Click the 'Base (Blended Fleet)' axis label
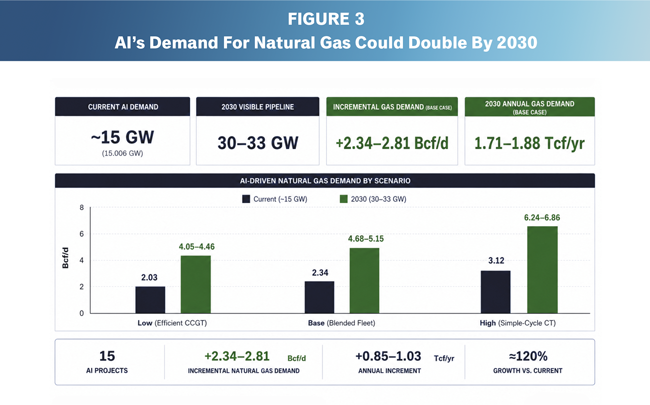650x405 pixels. click(342, 323)
